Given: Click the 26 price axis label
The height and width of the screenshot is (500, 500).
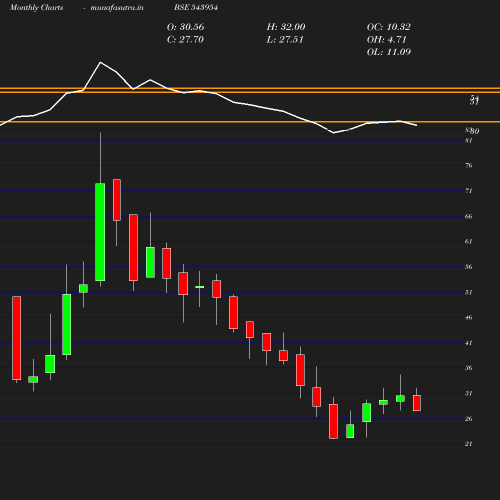Looking at the screenshot, I should click(x=469, y=419).
